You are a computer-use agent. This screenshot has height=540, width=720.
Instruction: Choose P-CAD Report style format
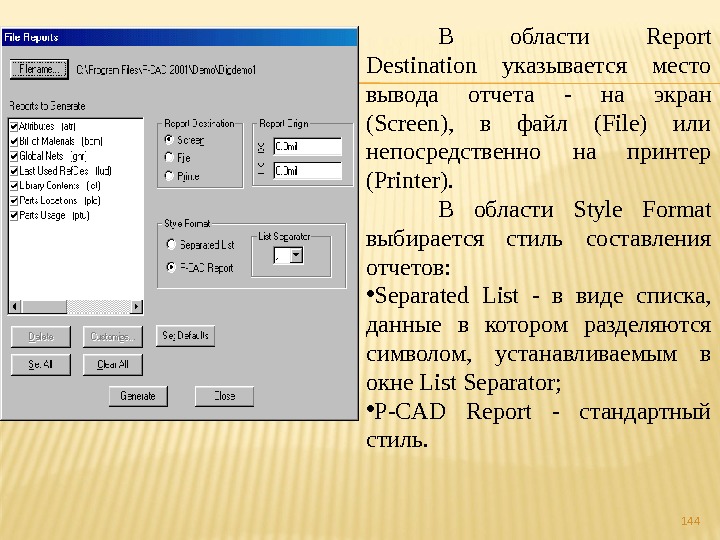(x=171, y=267)
